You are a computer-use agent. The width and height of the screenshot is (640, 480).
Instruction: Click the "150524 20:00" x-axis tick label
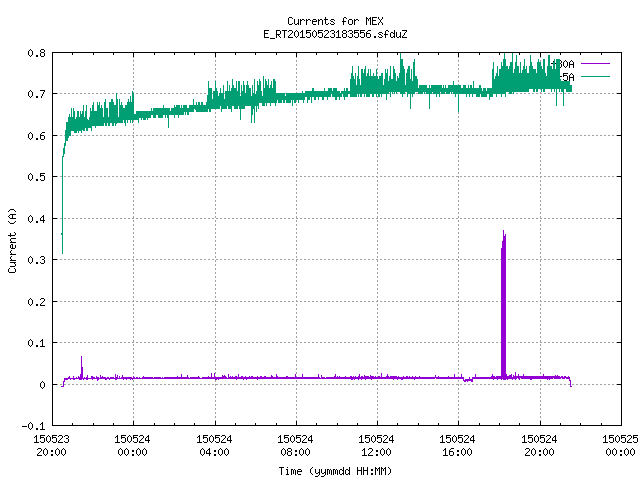pyautogui.click(x=539, y=445)
